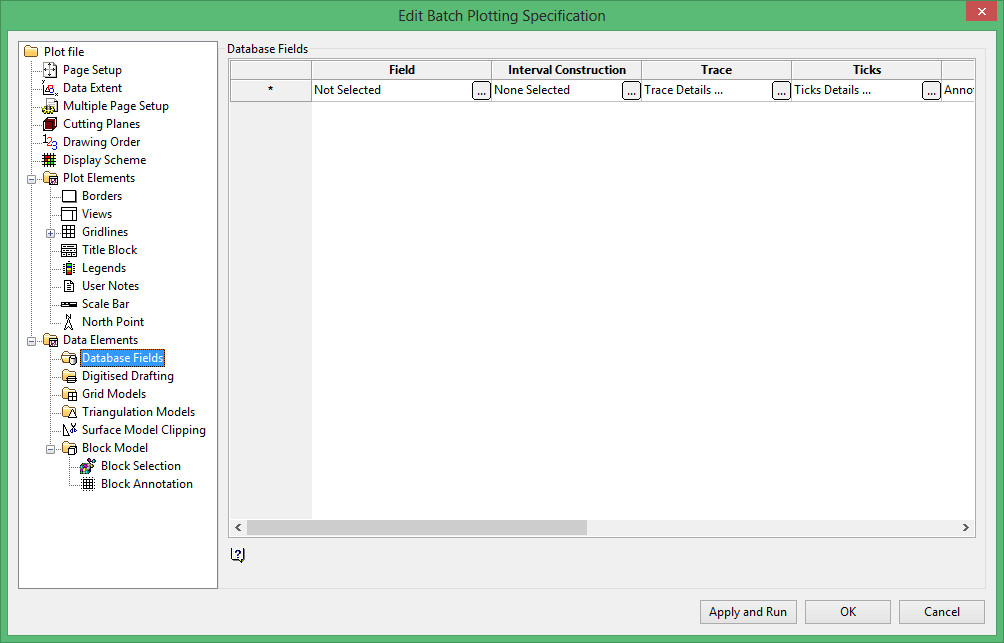Click the Data Extent icon

pos(50,88)
